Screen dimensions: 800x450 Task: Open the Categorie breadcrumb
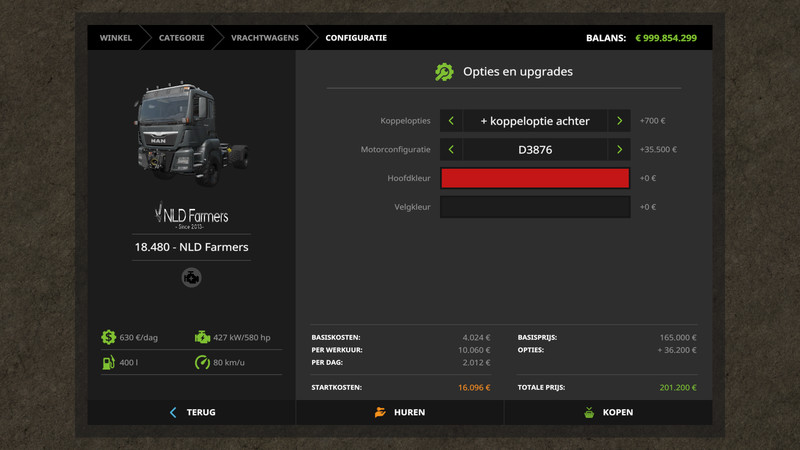point(181,38)
